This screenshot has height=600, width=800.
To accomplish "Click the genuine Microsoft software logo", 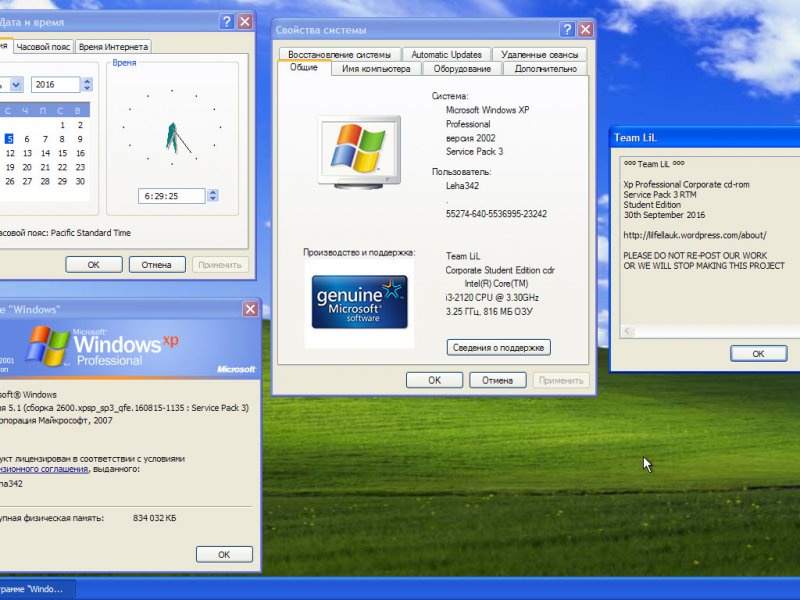I will coord(360,302).
